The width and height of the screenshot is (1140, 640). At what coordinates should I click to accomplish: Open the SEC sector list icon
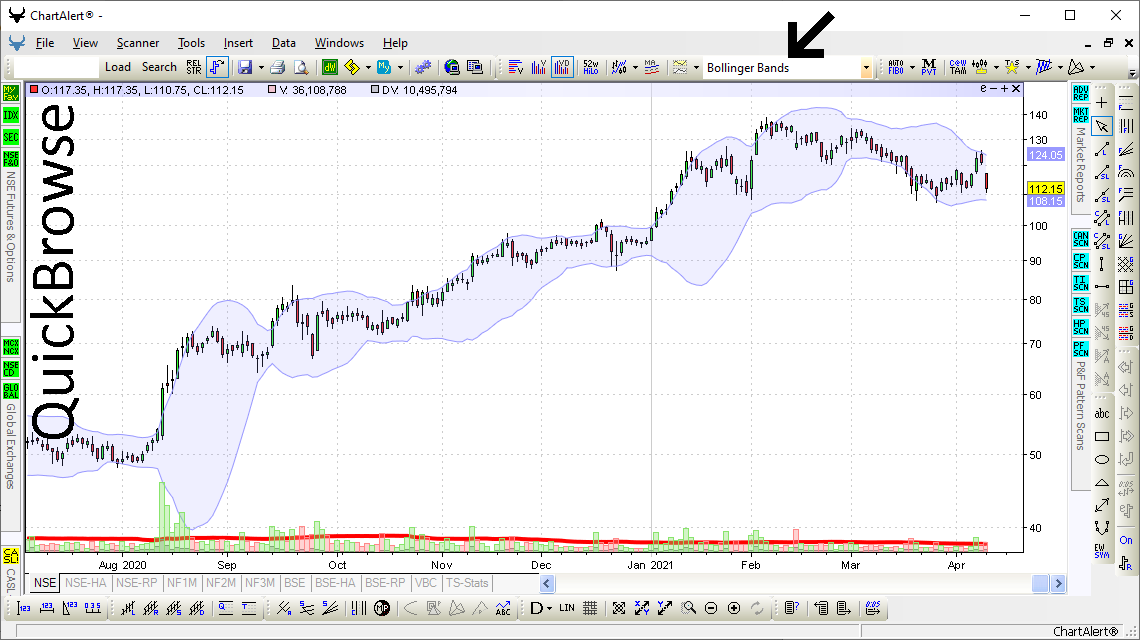pos(11,137)
